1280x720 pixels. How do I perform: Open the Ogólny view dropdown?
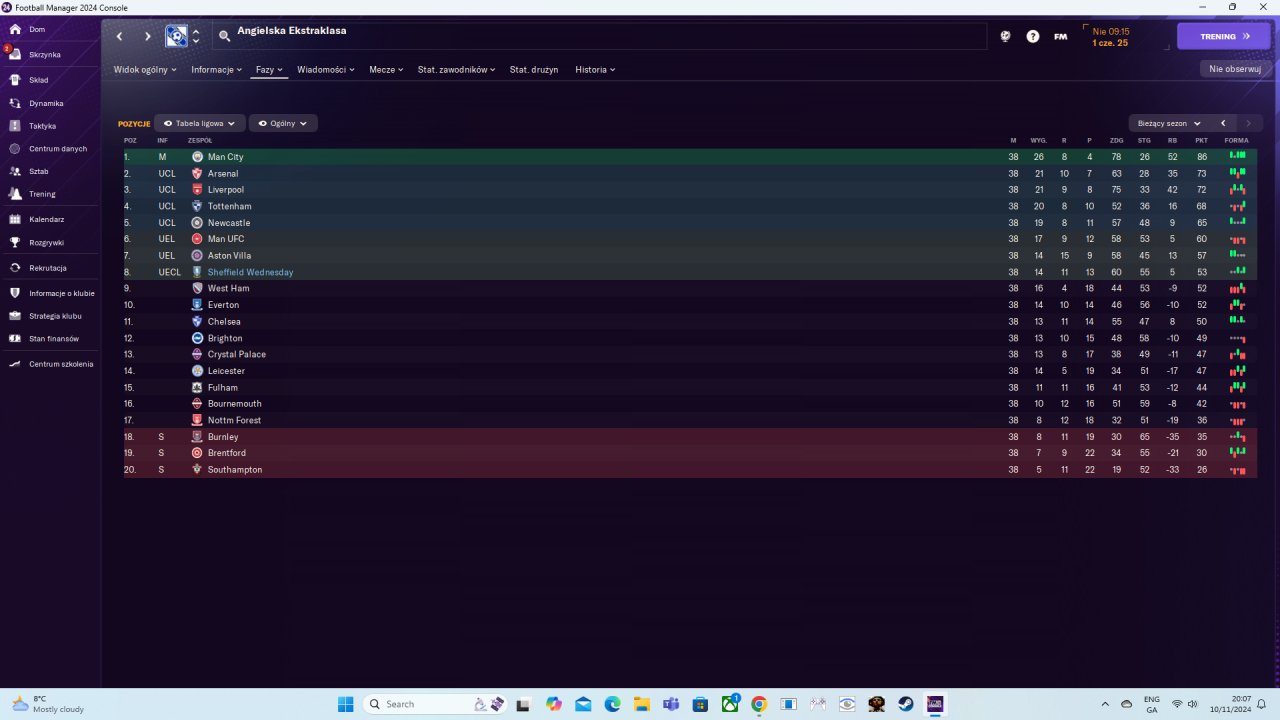click(283, 123)
